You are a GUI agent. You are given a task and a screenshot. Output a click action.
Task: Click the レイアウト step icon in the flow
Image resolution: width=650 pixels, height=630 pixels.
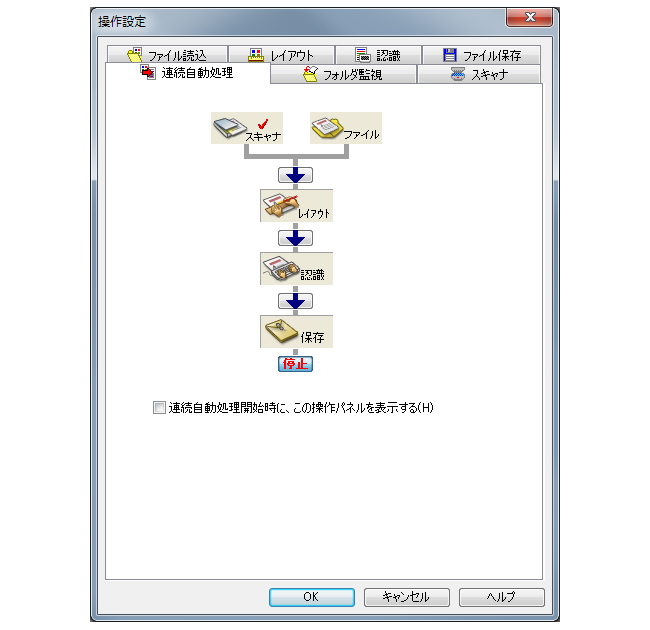coord(296,206)
